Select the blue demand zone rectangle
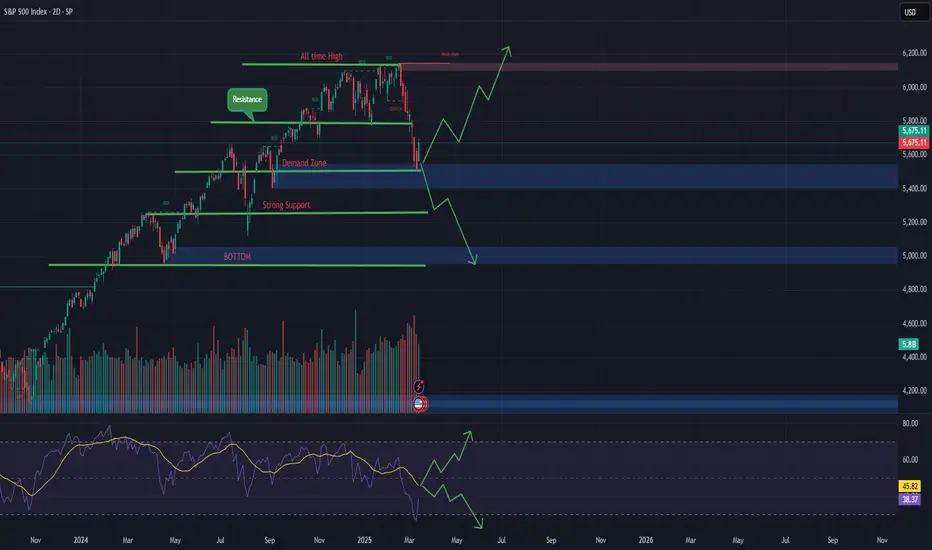 tap(585, 177)
